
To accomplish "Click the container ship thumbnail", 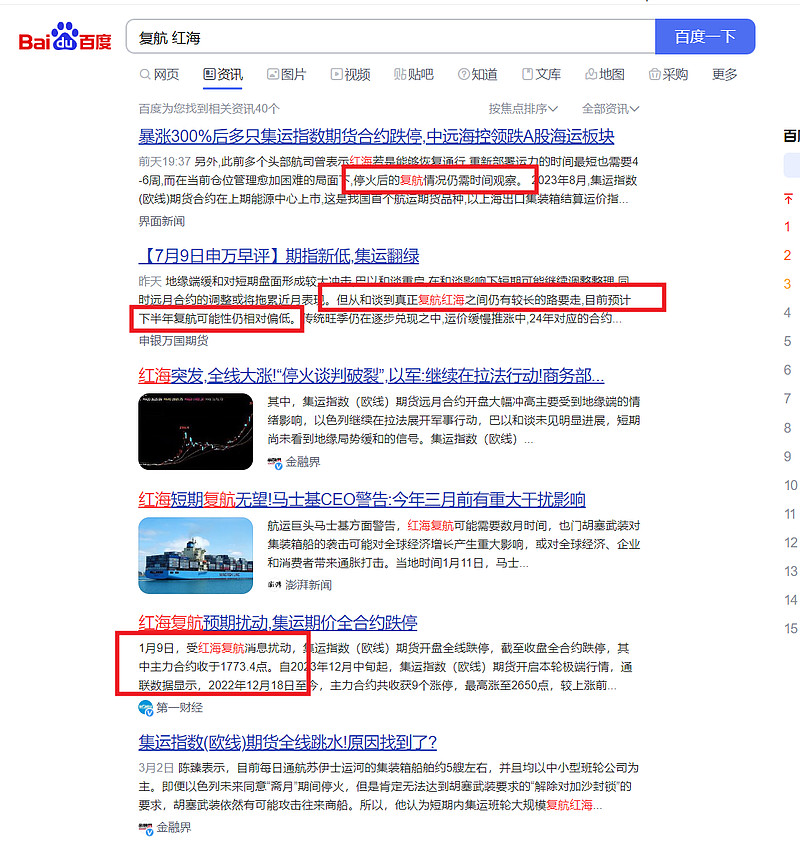I will click(195, 555).
